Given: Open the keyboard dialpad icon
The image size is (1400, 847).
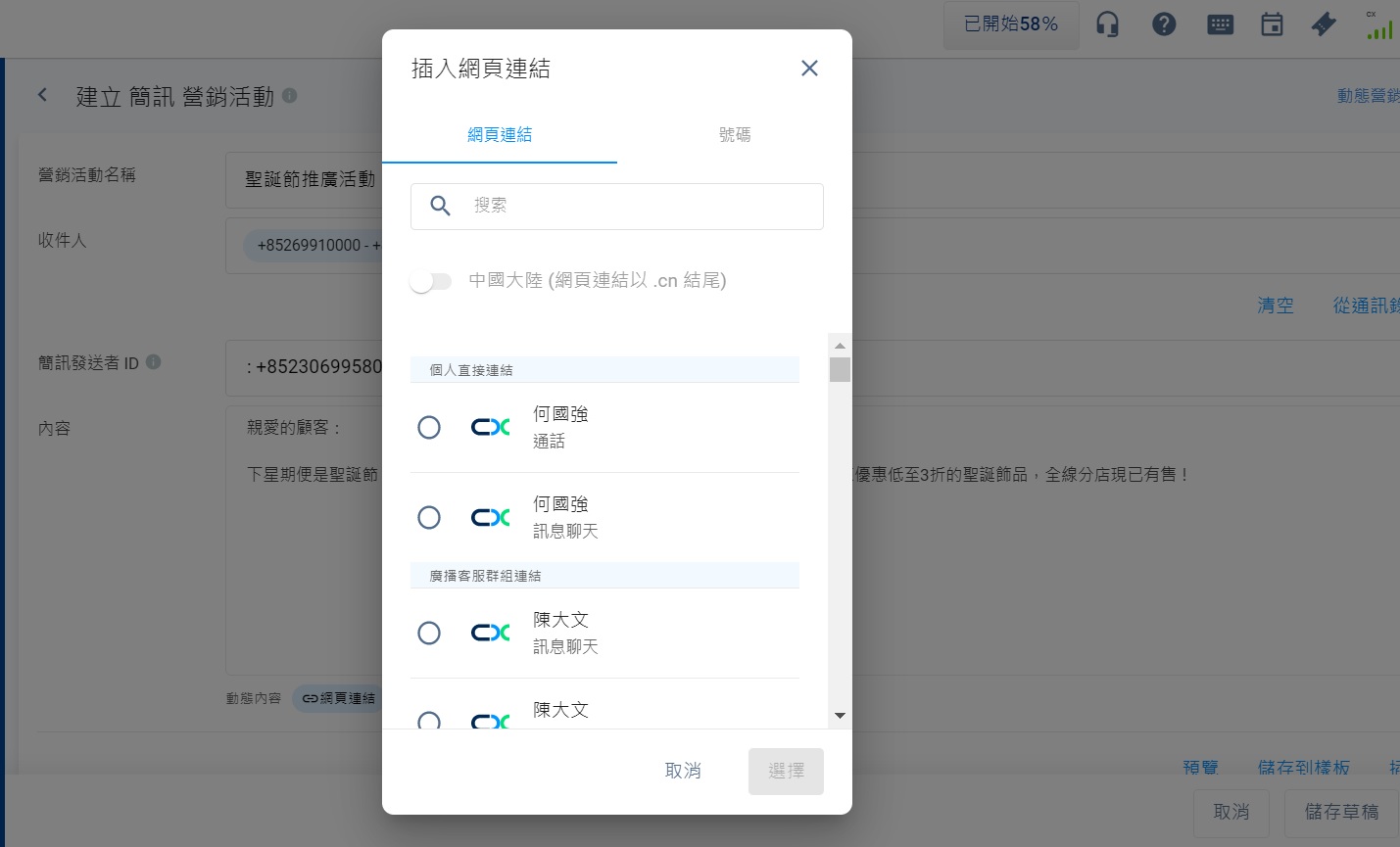Looking at the screenshot, I should 1220,24.
